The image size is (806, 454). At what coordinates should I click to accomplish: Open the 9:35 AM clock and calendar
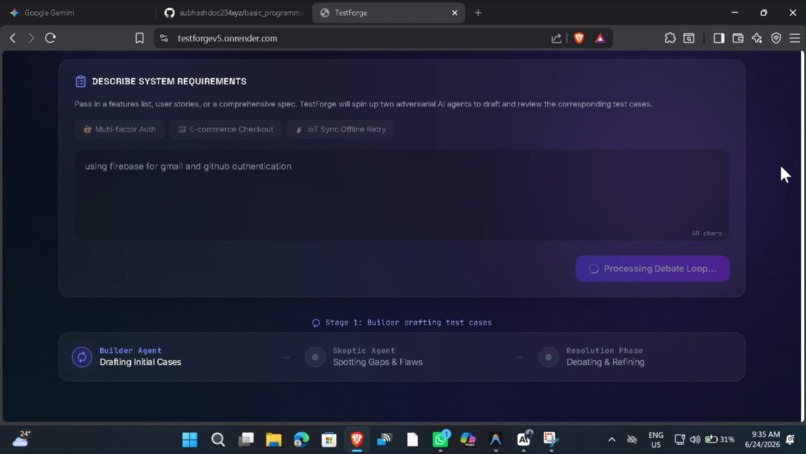[x=762, y=439]
